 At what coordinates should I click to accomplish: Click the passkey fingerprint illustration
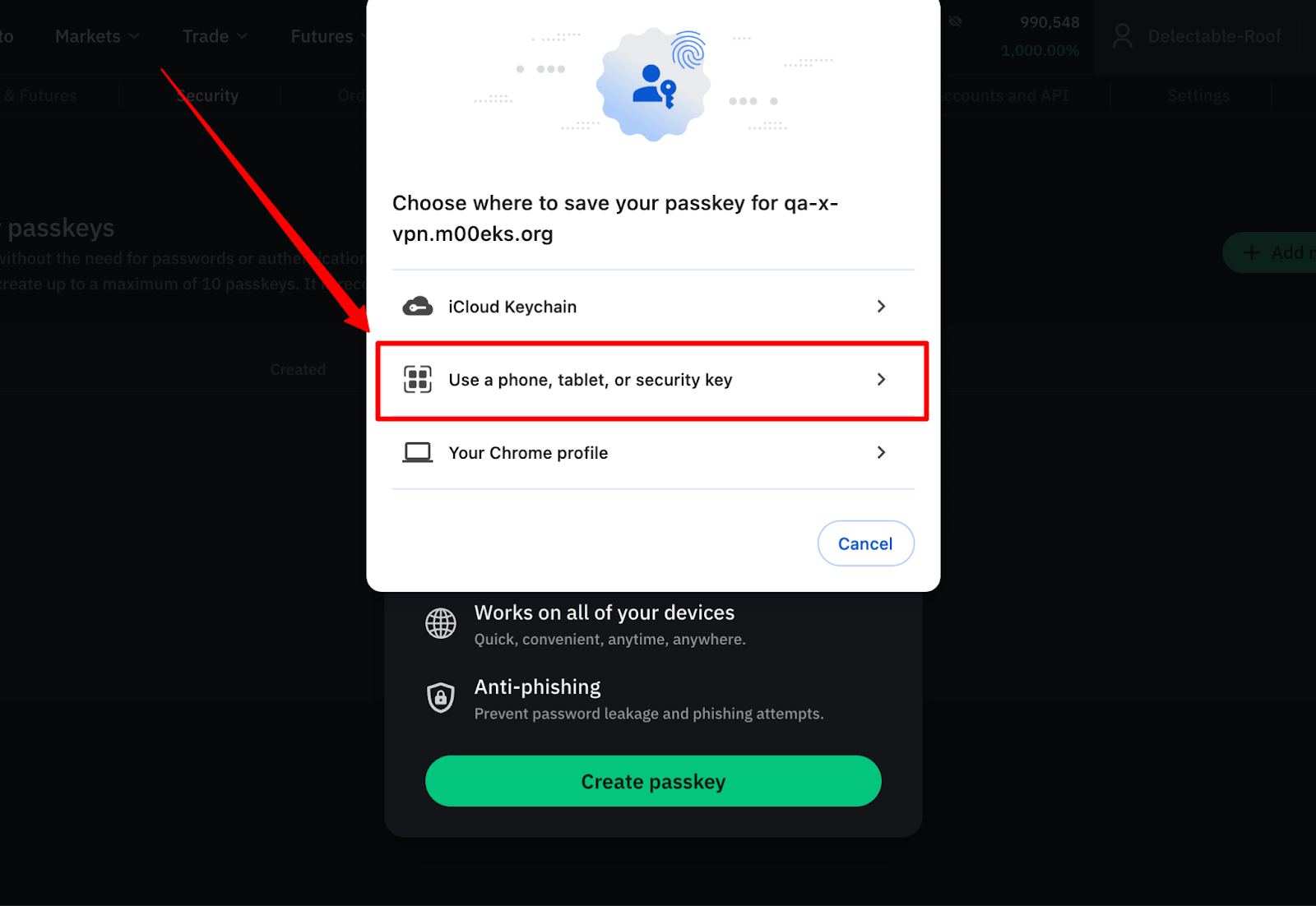[x=653, y=84]
